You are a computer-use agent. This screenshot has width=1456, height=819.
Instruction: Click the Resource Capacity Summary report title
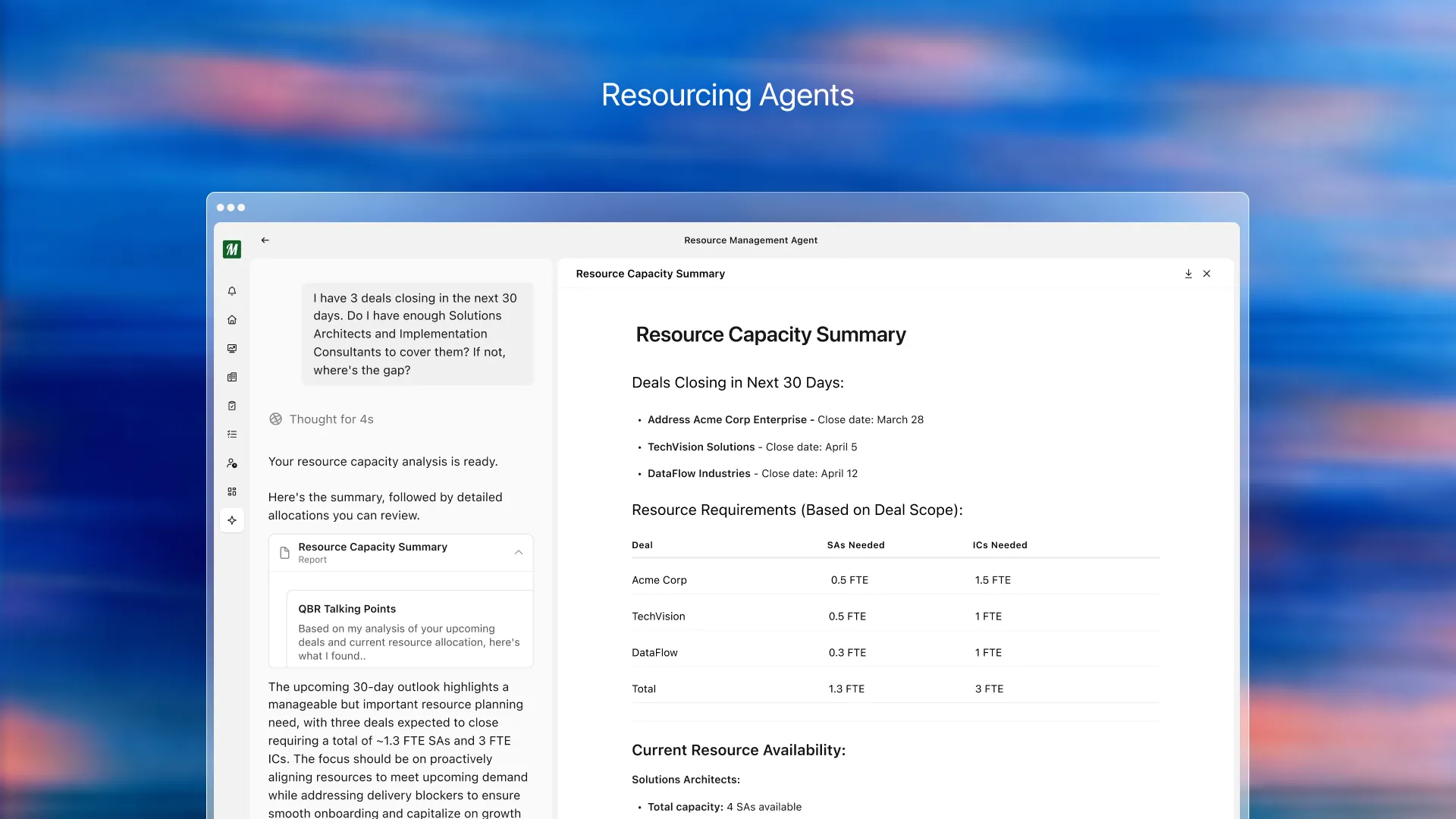372,547
